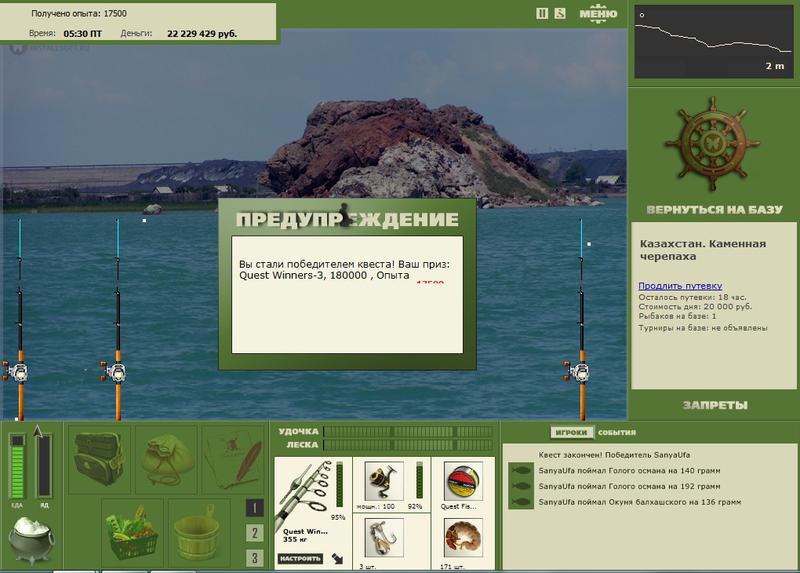Click ВЕРНУТЬСЯ НА БАЗУ
This screenshot has width=800, height=573.
(714, 209)
